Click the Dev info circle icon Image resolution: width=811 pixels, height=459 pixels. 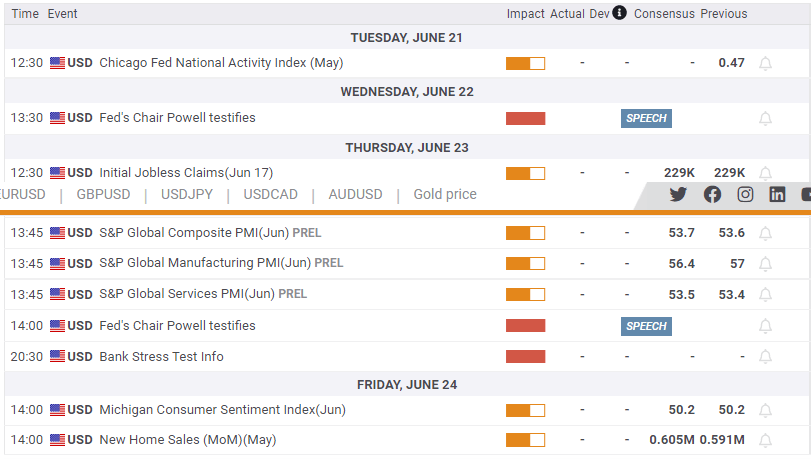point(619,13)
